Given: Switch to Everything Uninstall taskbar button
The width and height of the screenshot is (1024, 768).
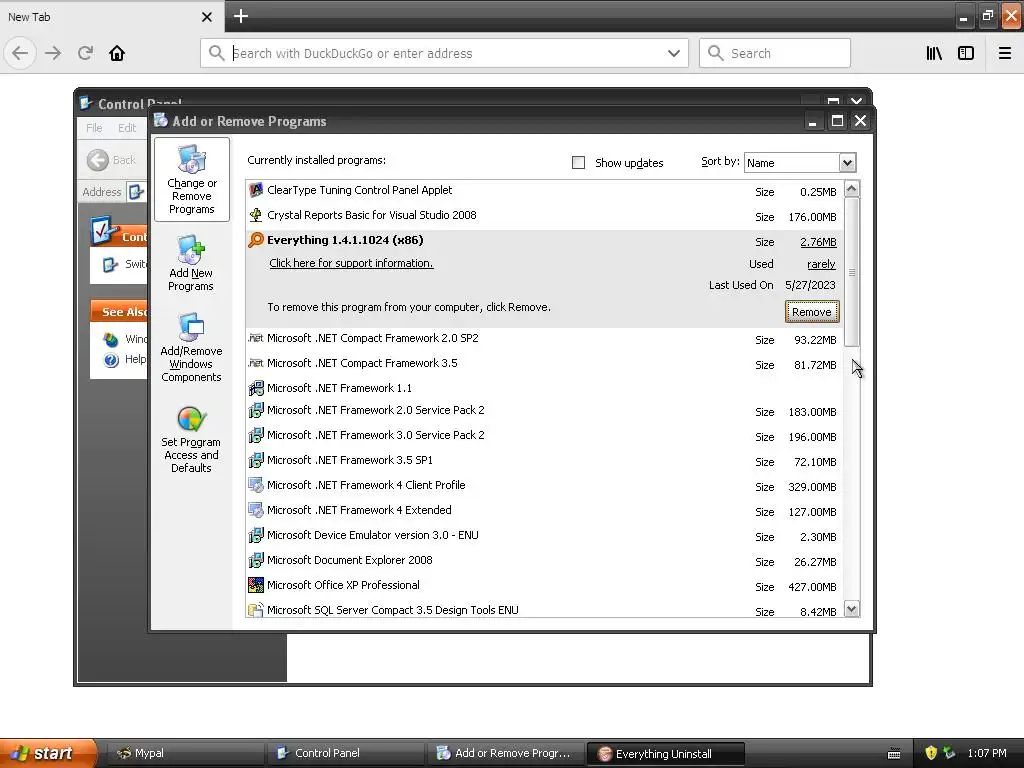Looking at the screenshot, I should click(x=666, y=754).
